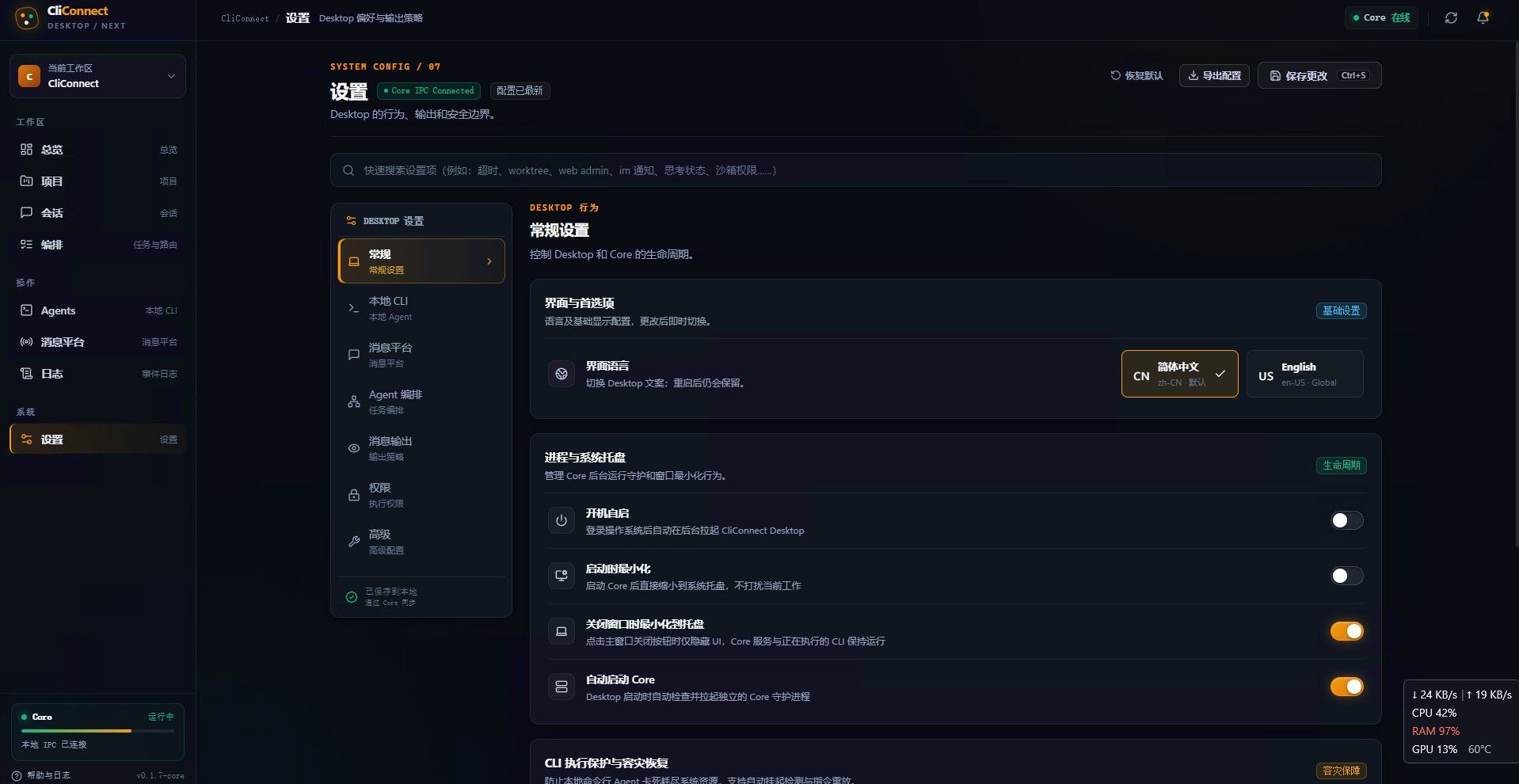Viewport: 1519px width, 784px height.
Task: Click the chevron on 常规 settings item
Action: coord(489,261)
